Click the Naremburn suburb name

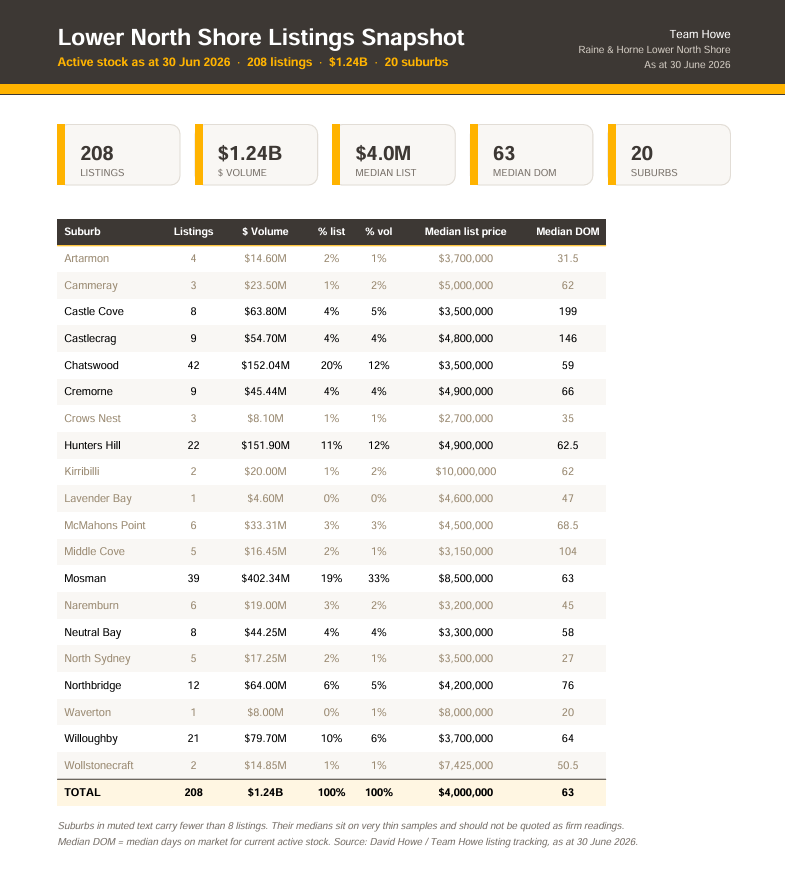coord(91,605)
